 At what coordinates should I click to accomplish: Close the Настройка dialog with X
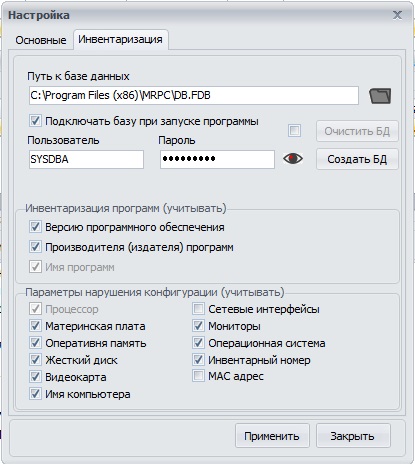397,15
